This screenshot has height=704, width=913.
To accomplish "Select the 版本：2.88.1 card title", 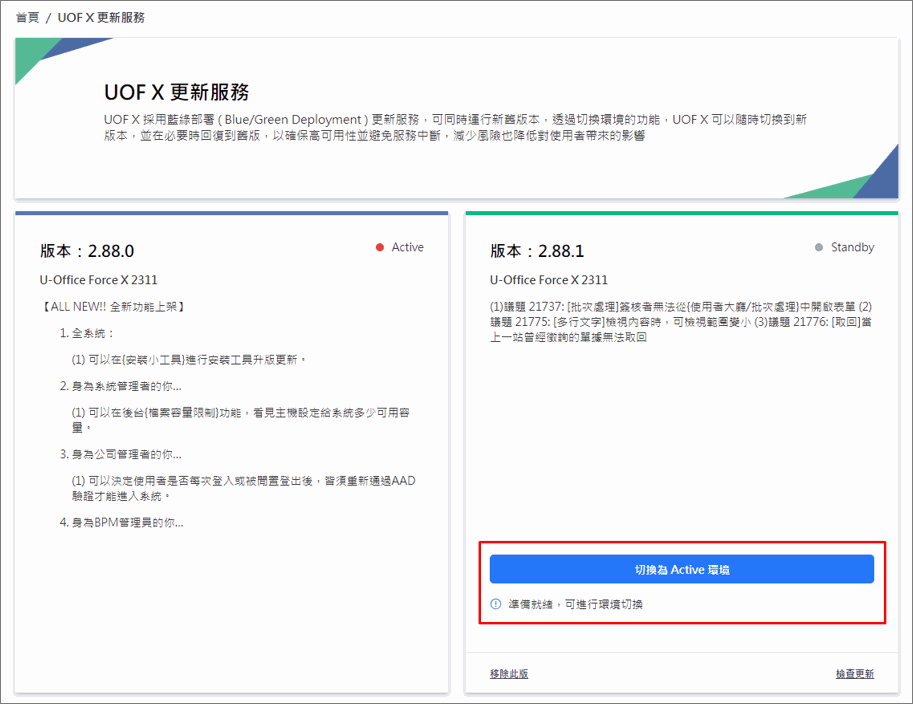I will (x=537, y=251).
